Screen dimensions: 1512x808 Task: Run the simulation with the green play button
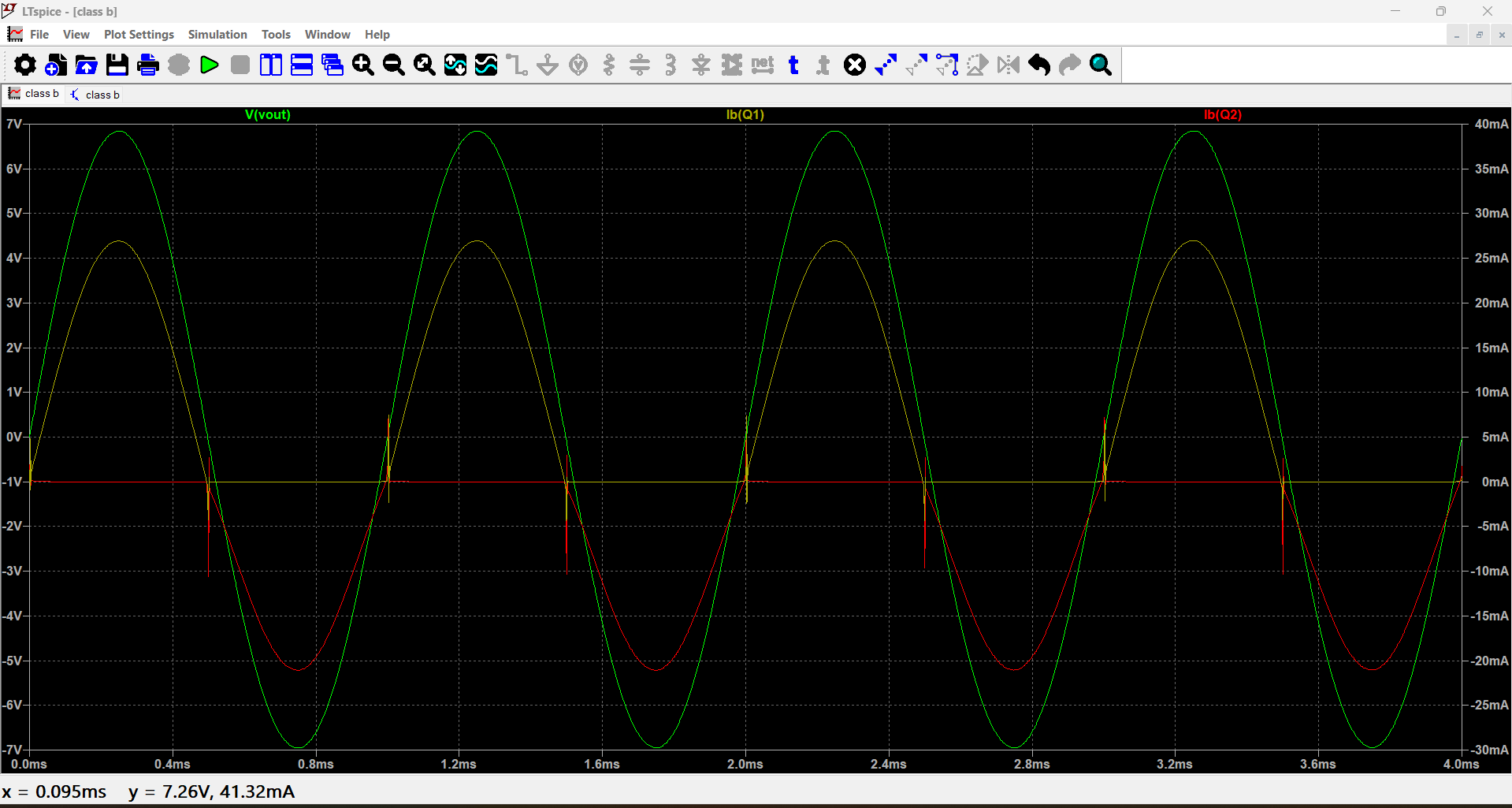(210, 65)
